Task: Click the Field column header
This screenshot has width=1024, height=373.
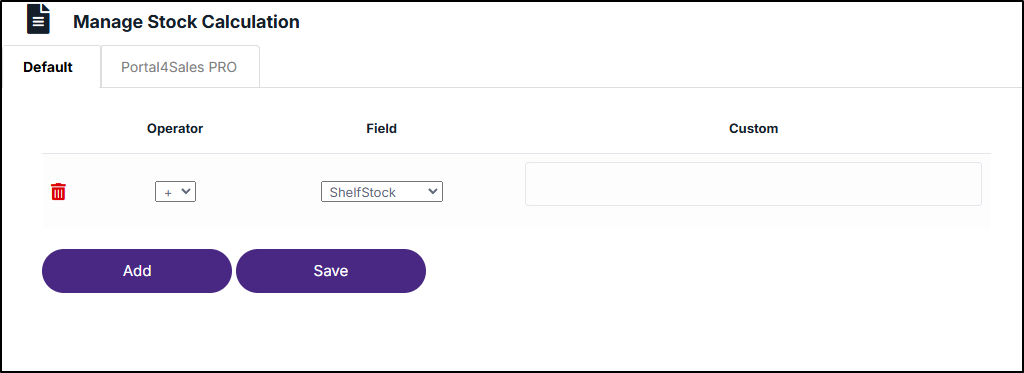Action: [x=381, y=129]
